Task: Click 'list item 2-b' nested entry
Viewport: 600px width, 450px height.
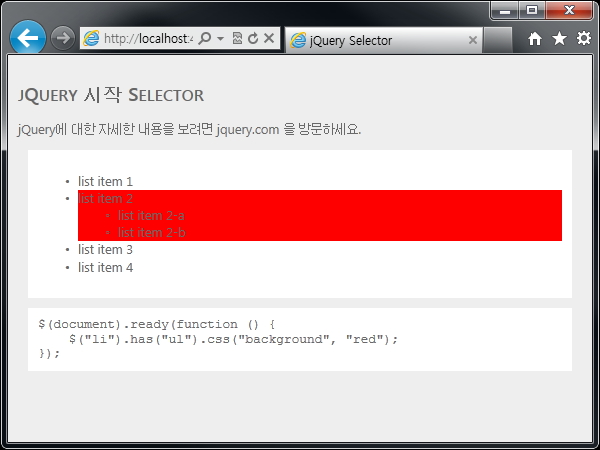Action: 152,233
